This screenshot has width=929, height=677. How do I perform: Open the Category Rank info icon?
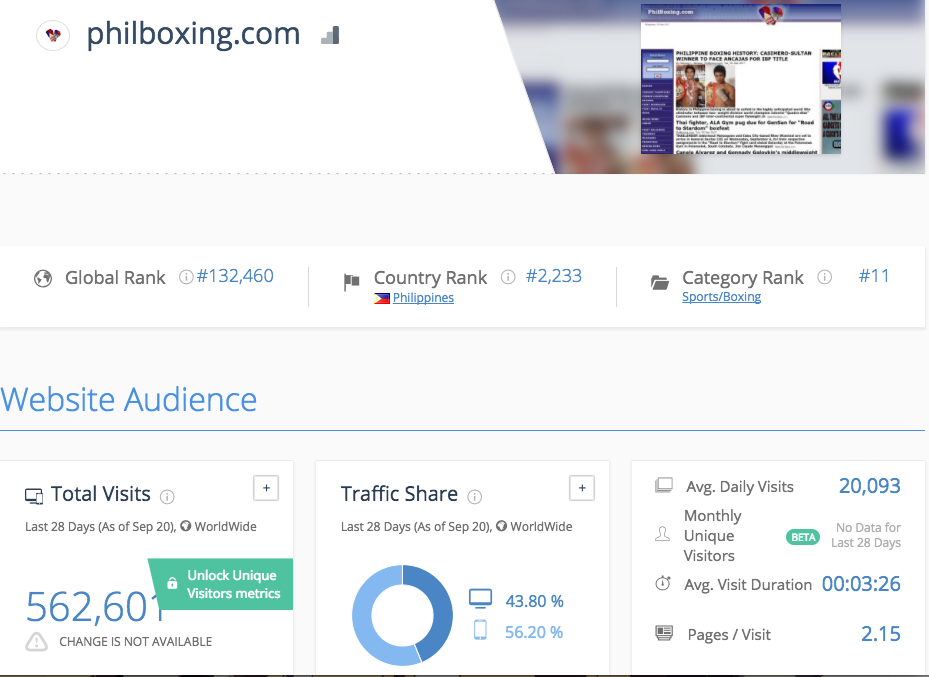click(825, 277)
